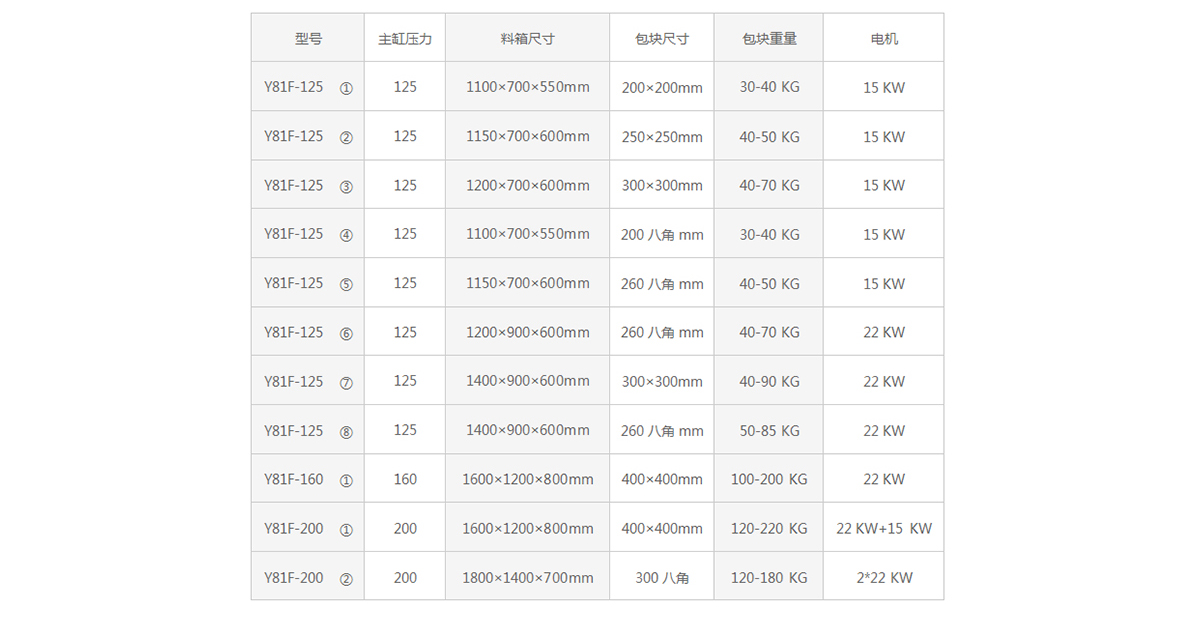Select the 包块尺寸 header cell

click(x=662, y=39)
